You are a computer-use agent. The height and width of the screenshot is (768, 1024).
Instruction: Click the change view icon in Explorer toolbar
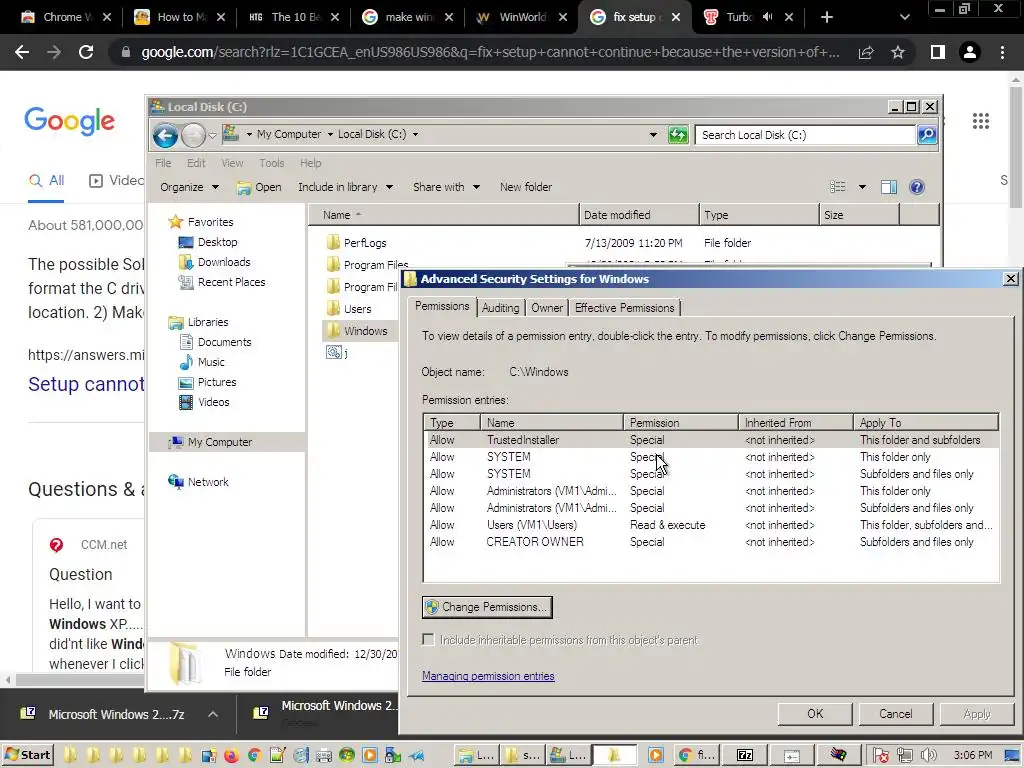(x=838, y=187)
